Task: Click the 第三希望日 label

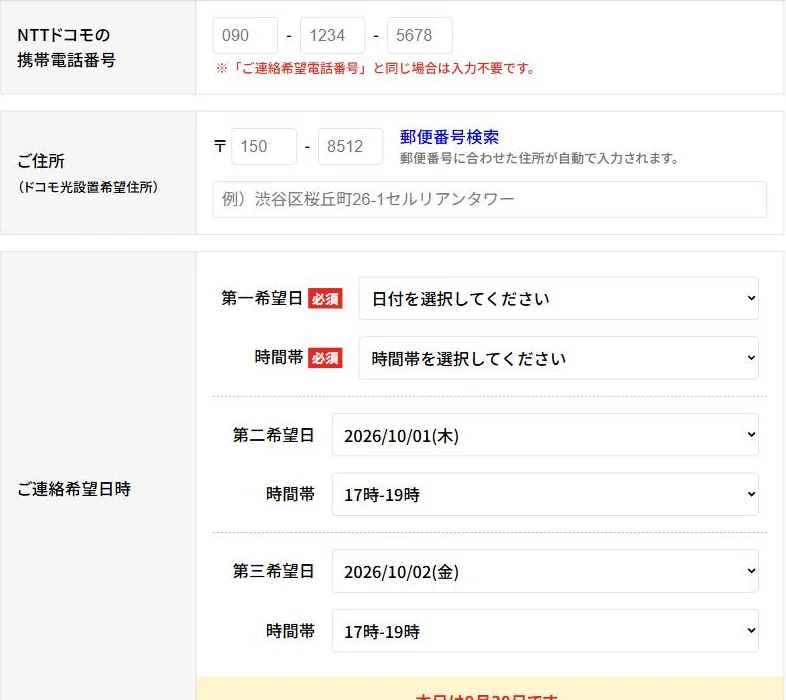Action: point(274,571)
